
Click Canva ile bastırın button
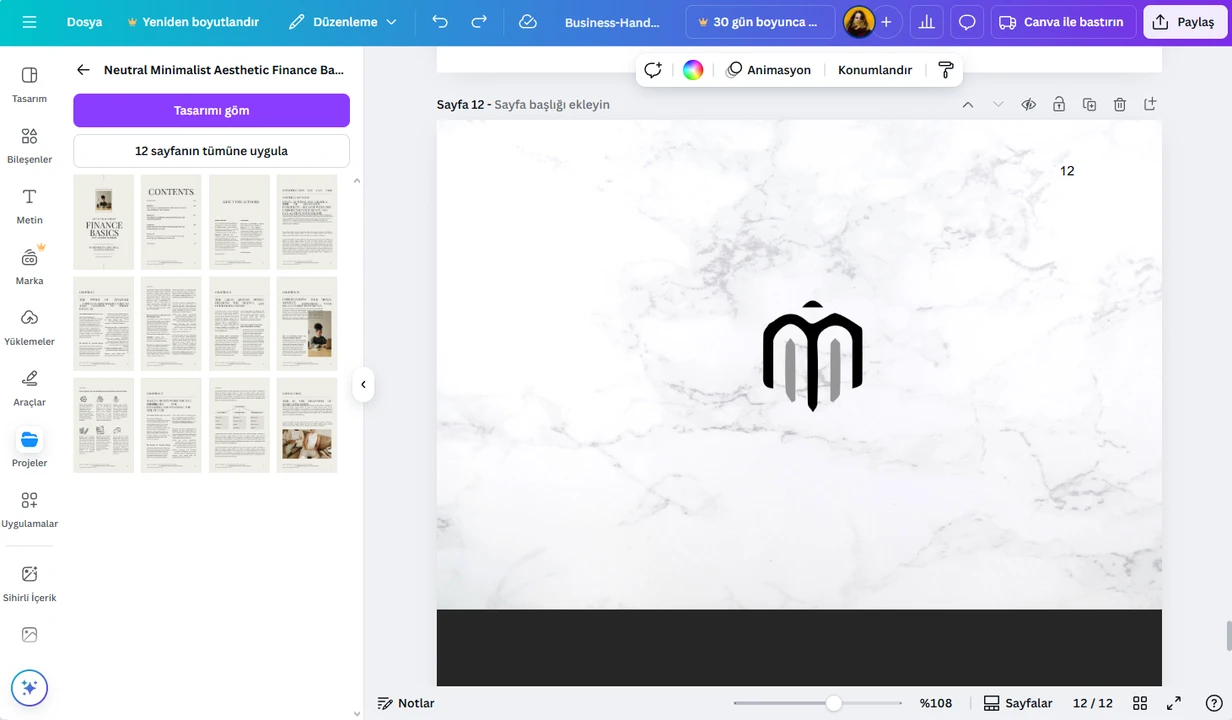click(1063, 22)
